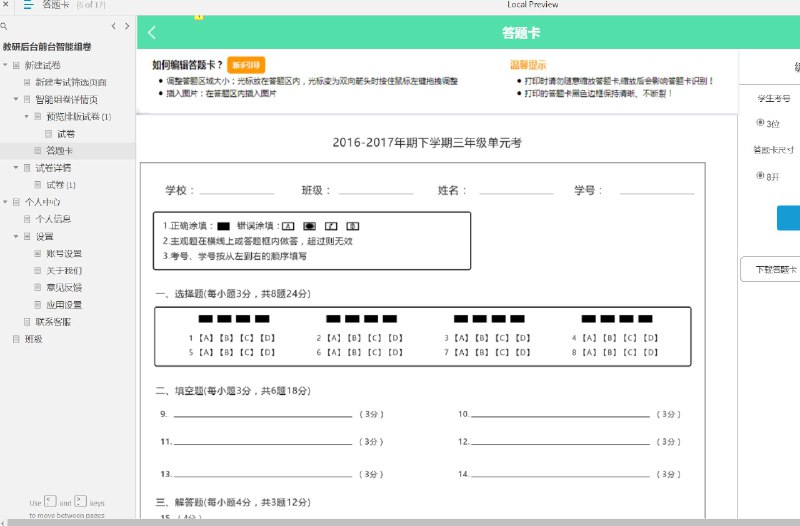Collapse the 设置 tree node
Screen dimensions: 800x526
coord(16,236)
